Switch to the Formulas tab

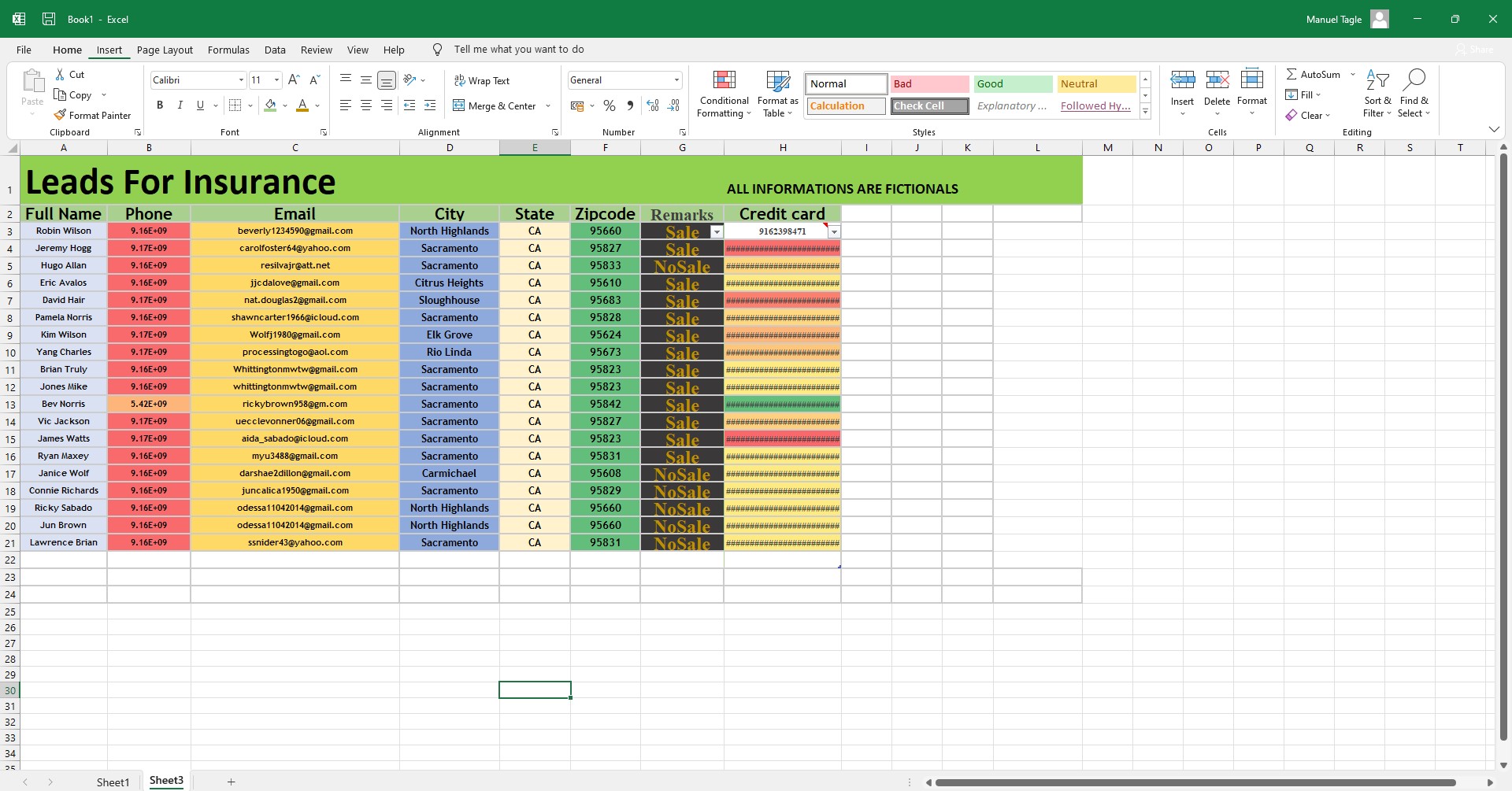(228, 50)
